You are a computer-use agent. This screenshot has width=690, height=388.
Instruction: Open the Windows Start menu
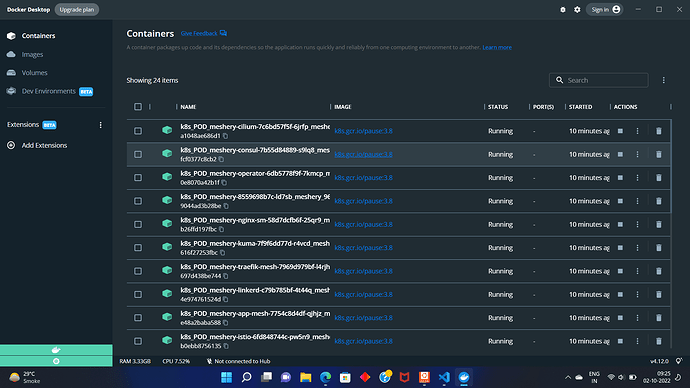[226, 377]
